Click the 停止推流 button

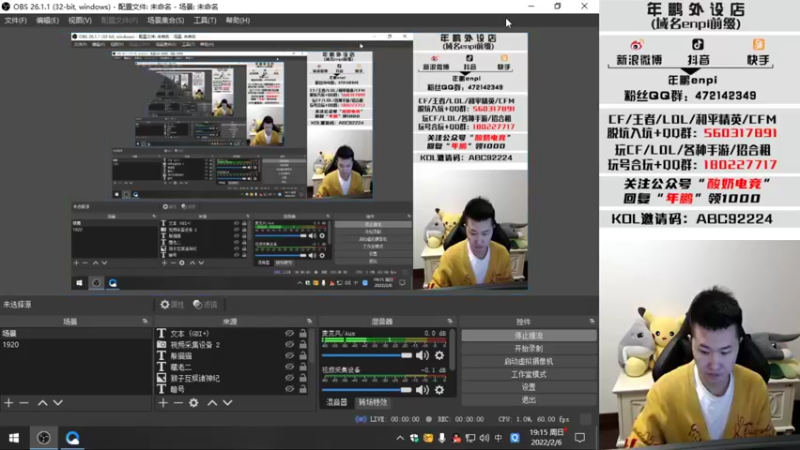pyautogui.click(x=529, y=336)
